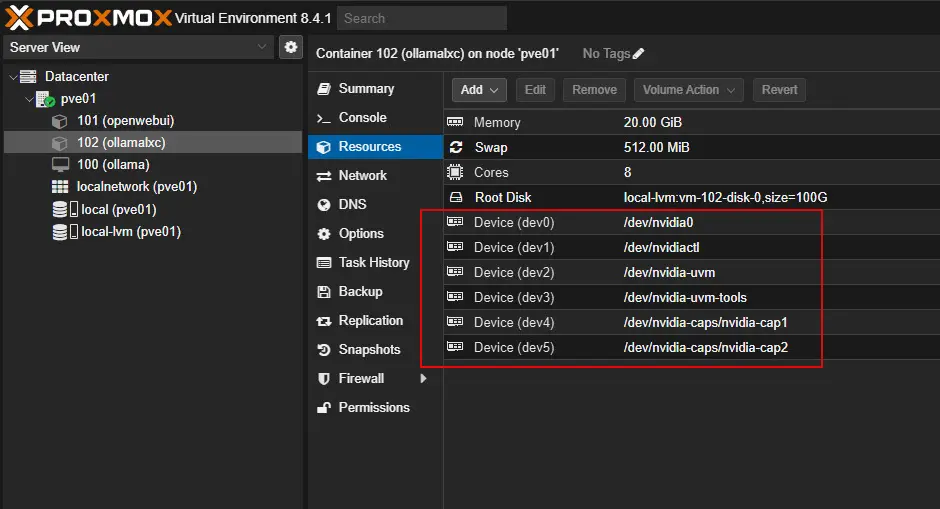
Task: Collapse the Datacenter tree node
Action: point(12,77)
